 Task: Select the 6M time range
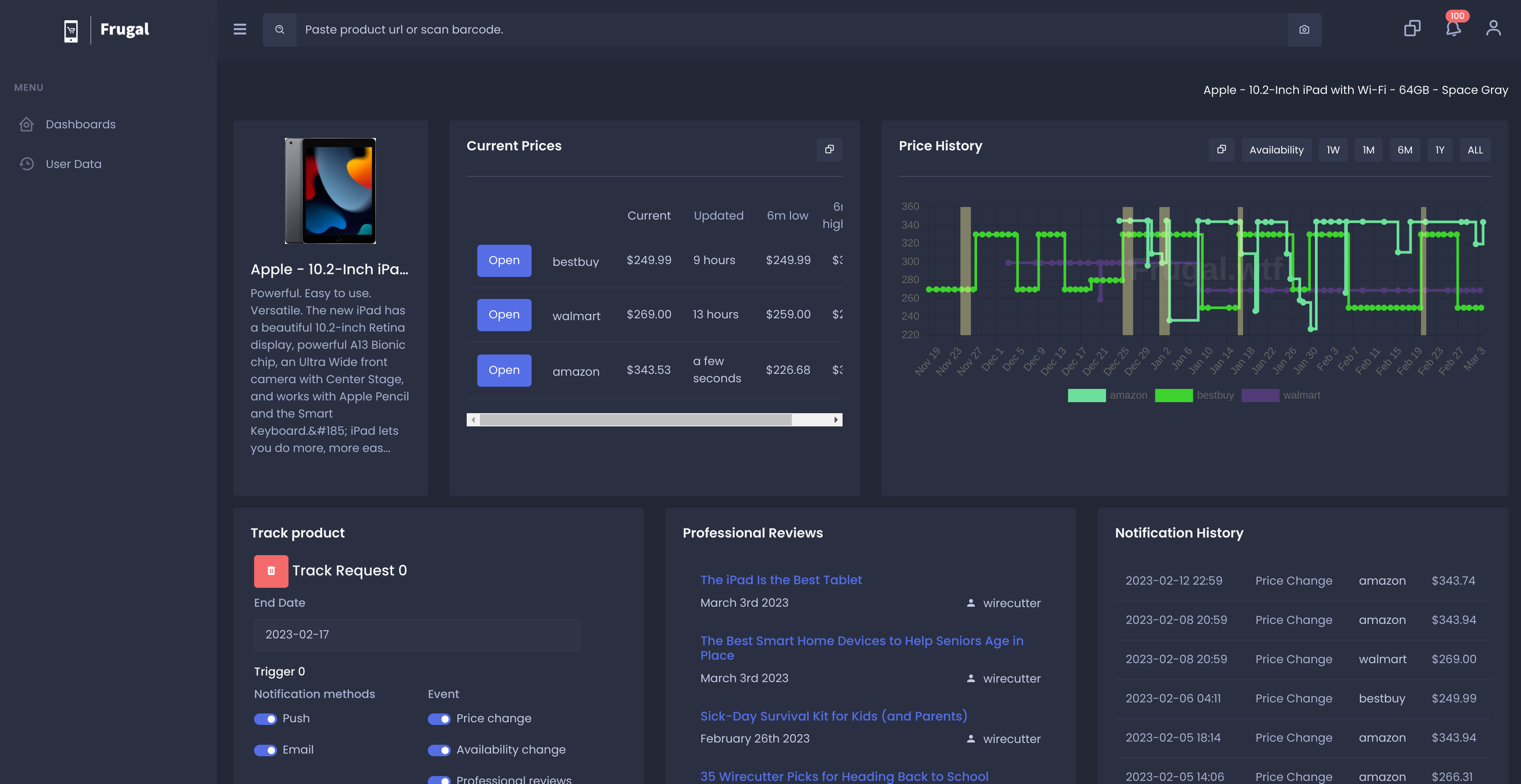pos(1405,150)
